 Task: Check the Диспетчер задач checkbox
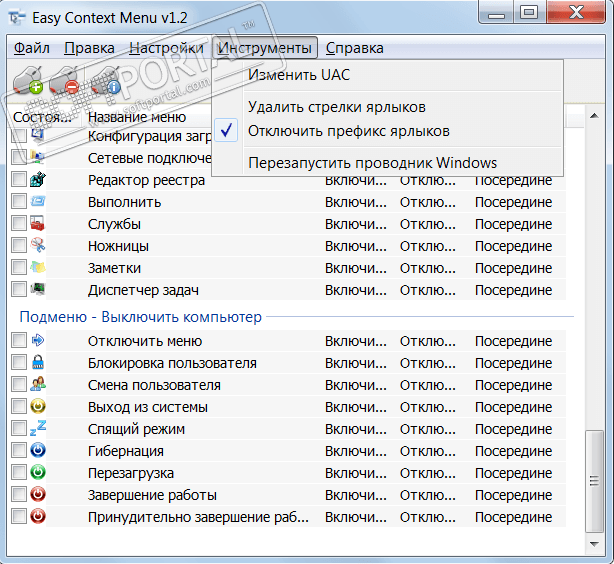(x=19, y=289)
